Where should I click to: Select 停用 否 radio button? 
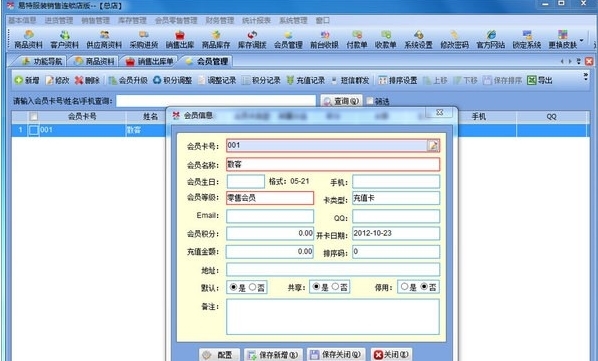pyautogui.click(x=424, y=286)
